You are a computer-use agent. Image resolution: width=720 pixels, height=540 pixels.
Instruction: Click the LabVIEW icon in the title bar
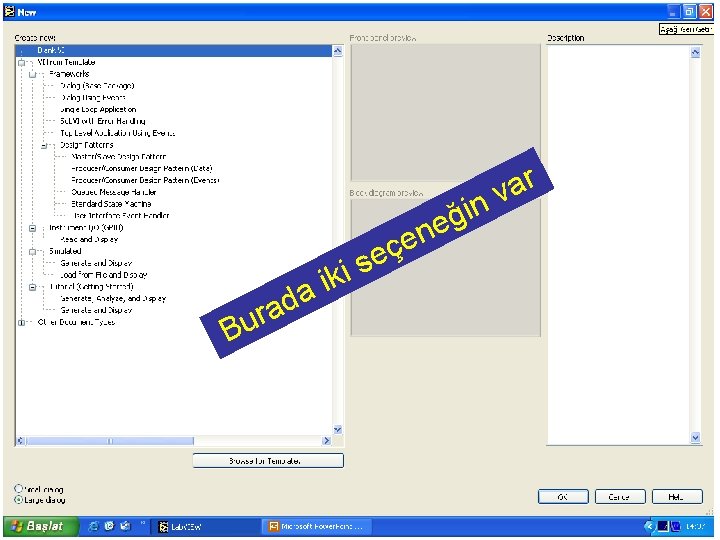(10, 12)
